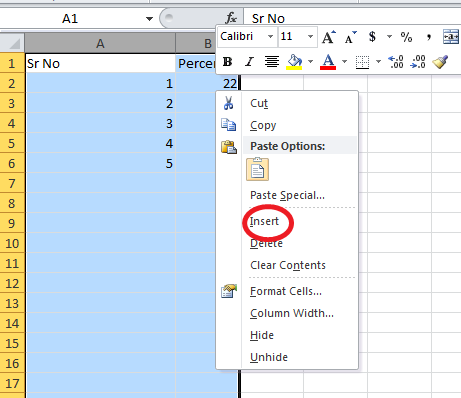Apply the yellow Fill Color swatch
Screen dimensions: 461x398
click(x=294, y=62)
